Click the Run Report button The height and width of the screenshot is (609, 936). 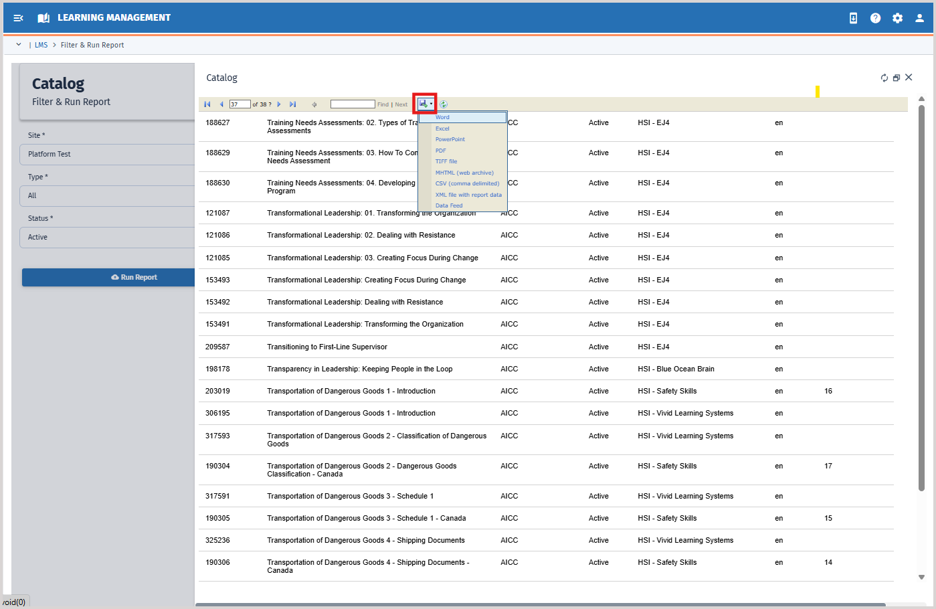coord(109,277)
